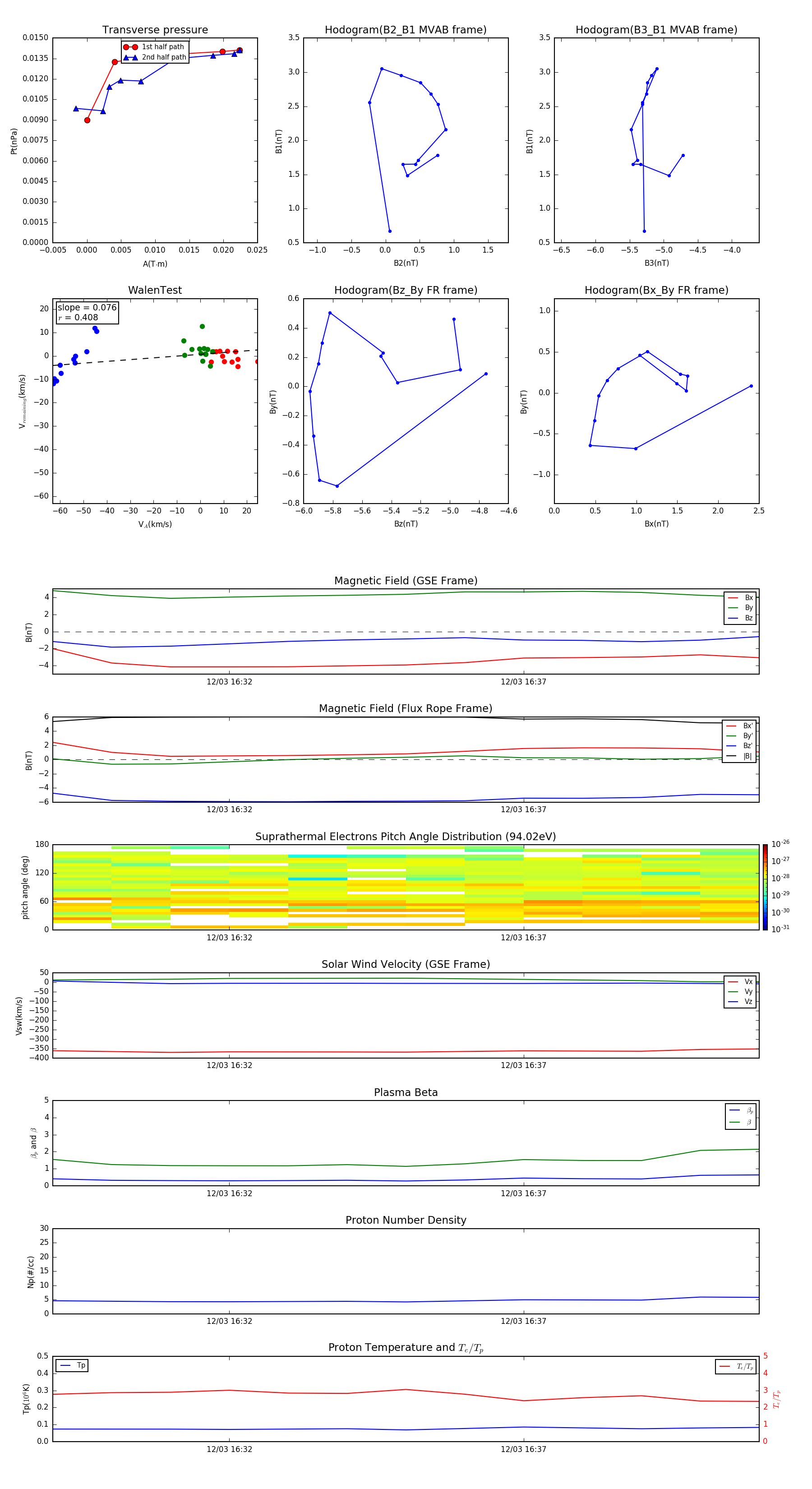Select the 'WalenTest' plot title
This screenshot has width=812, height=1489.
point(155,290)
